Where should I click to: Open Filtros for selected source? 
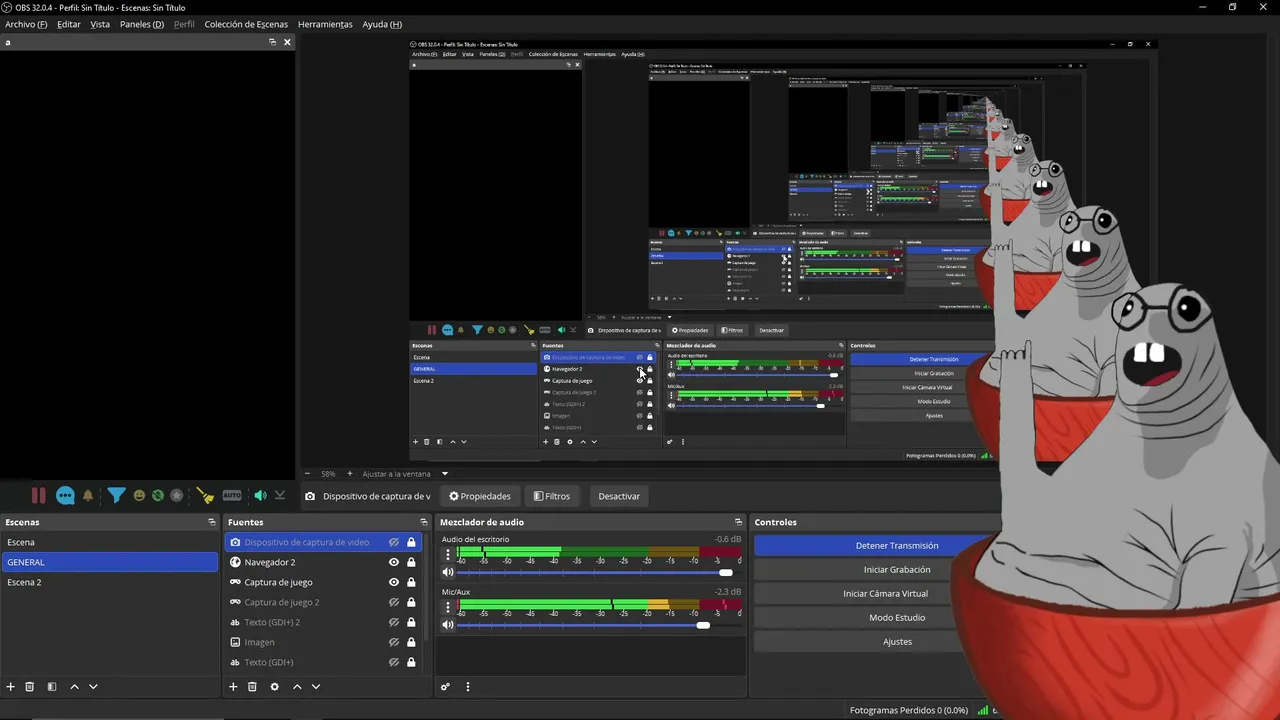[552, 496]
